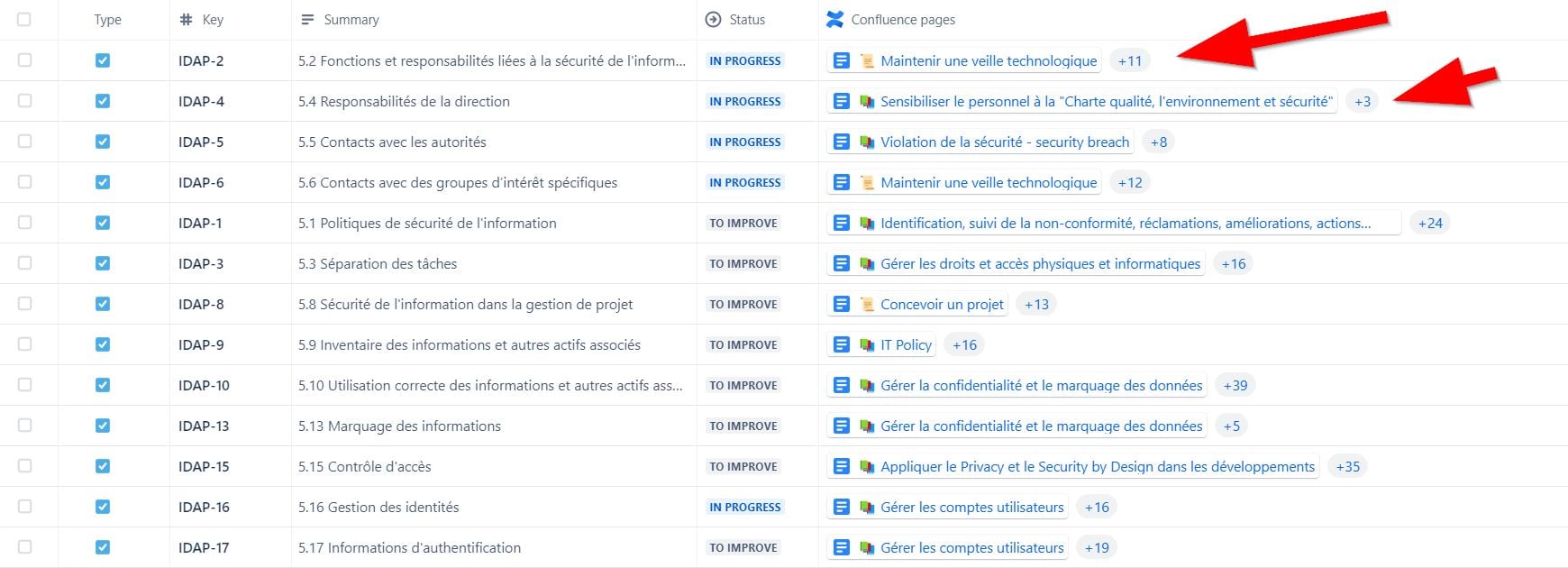The width and height of the screenshot is (1568, 568).
Task: Click the page icon in IDAP-13 Confluence cell
Action: click(841, 426)
